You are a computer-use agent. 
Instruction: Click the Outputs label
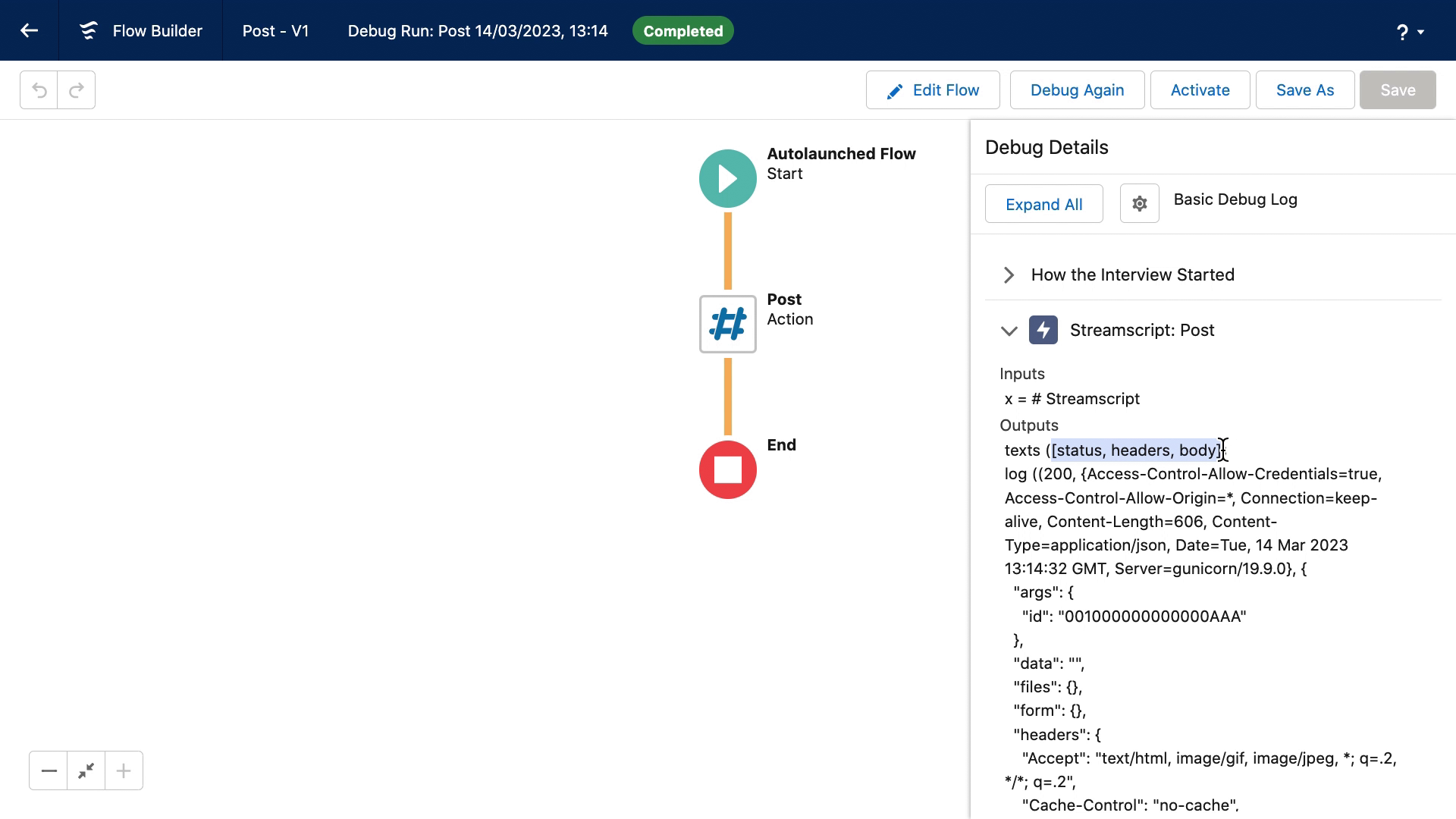click(1029, 425)
